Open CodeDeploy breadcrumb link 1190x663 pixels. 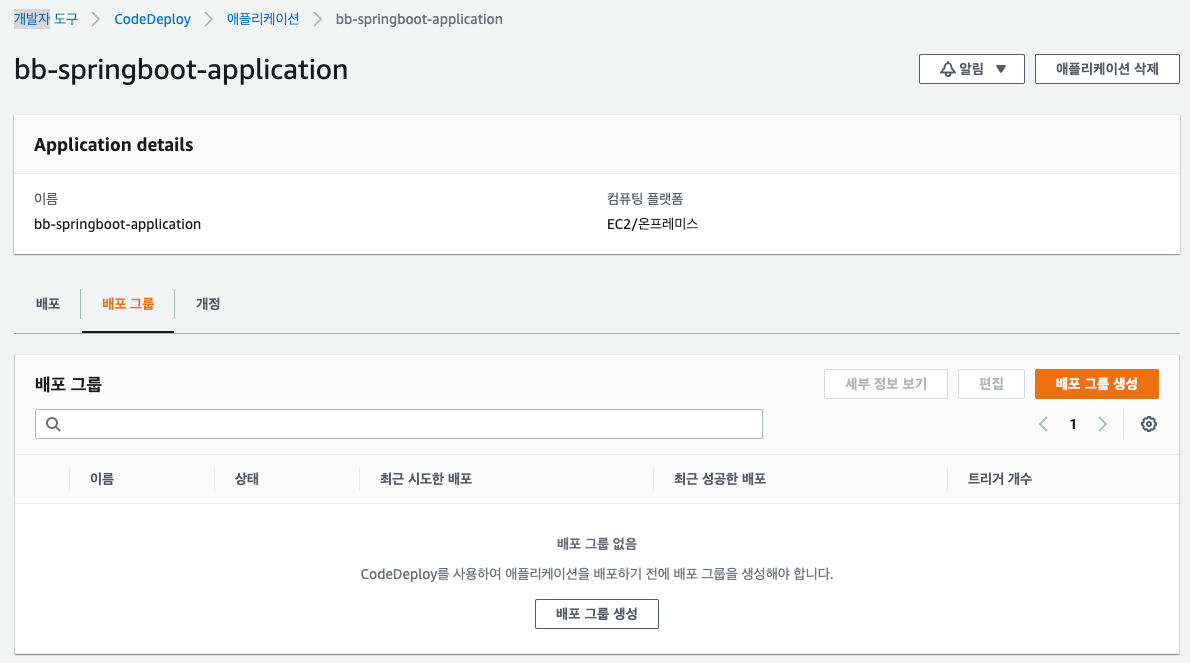point(153,19)
